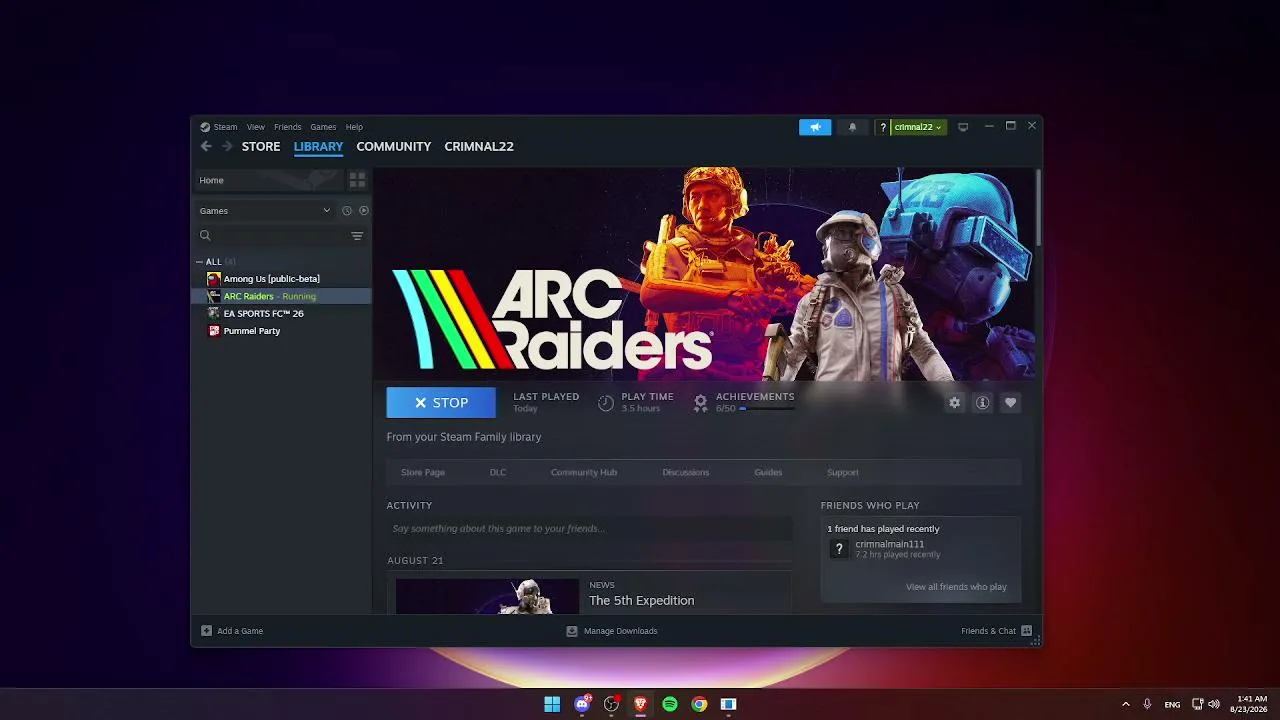
Task: Open the Windows Start menu
Action: coord(552,704)
